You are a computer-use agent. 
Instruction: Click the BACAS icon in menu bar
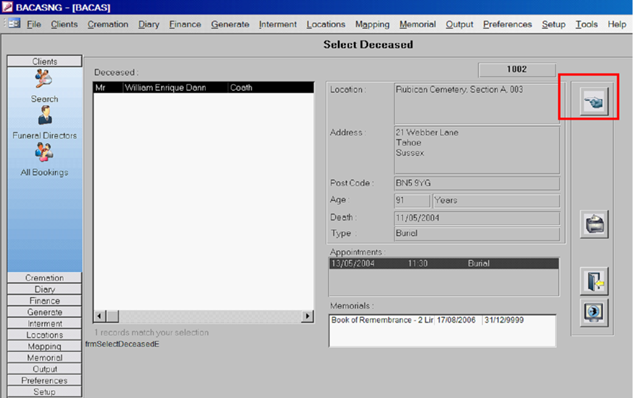coord(14,23)
